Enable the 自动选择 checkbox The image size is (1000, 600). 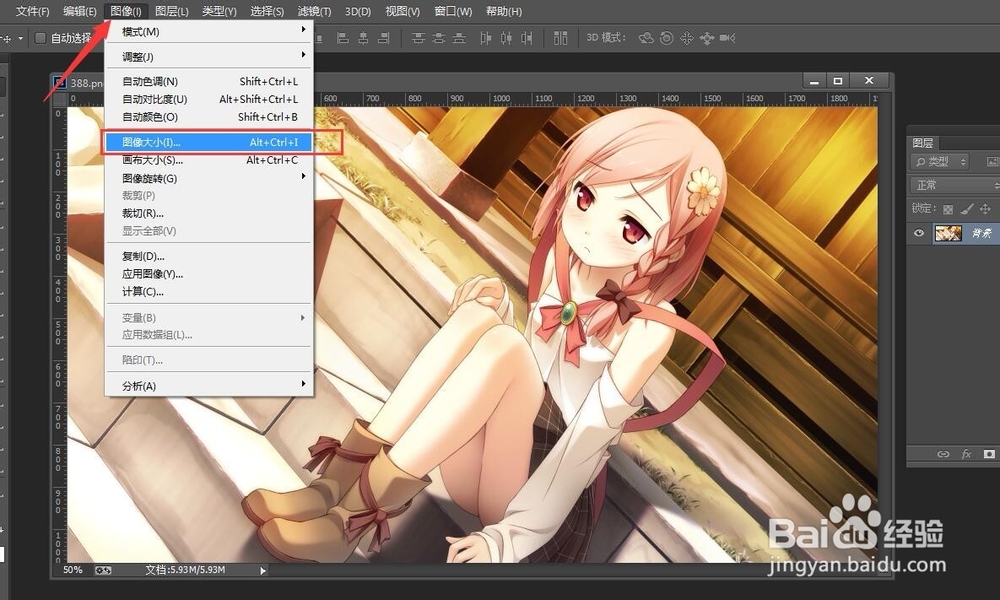[40, 38]
